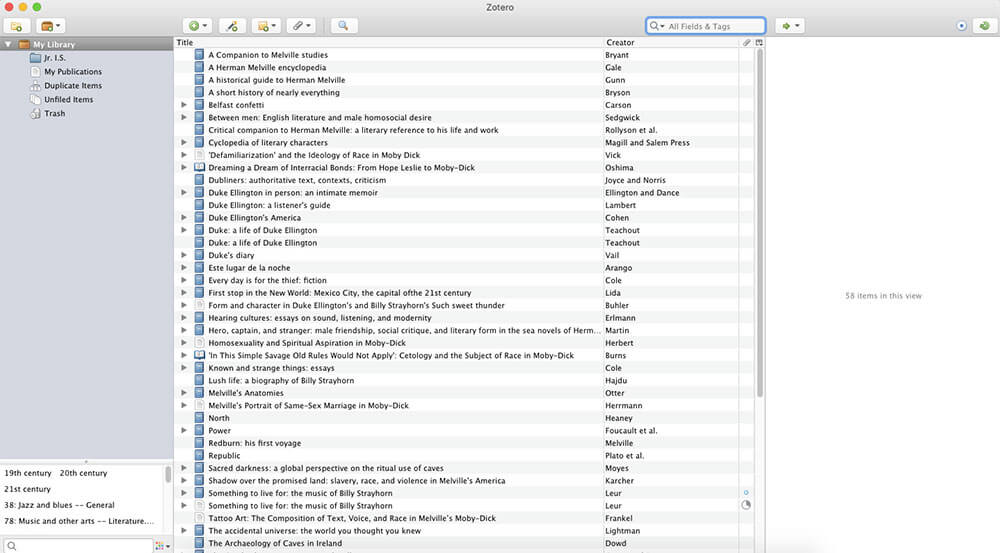Click the tag pane scrollbar
This screenshot has width=1000, height=553.
tap(168, 474)
